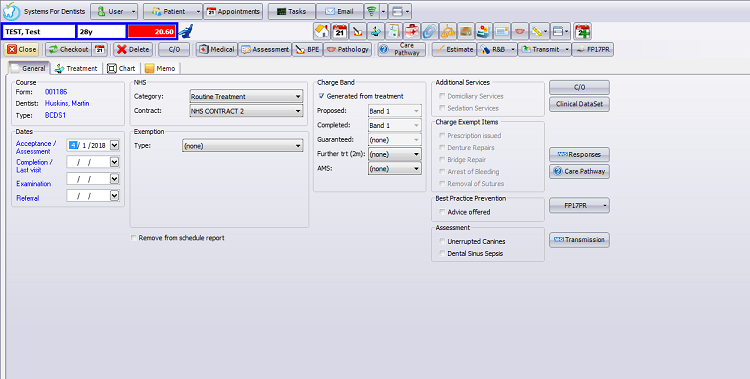The image size is (750, 379).
Task: Toggle the Denture Repairs checkbox
Action: click(x=442, y=148)
